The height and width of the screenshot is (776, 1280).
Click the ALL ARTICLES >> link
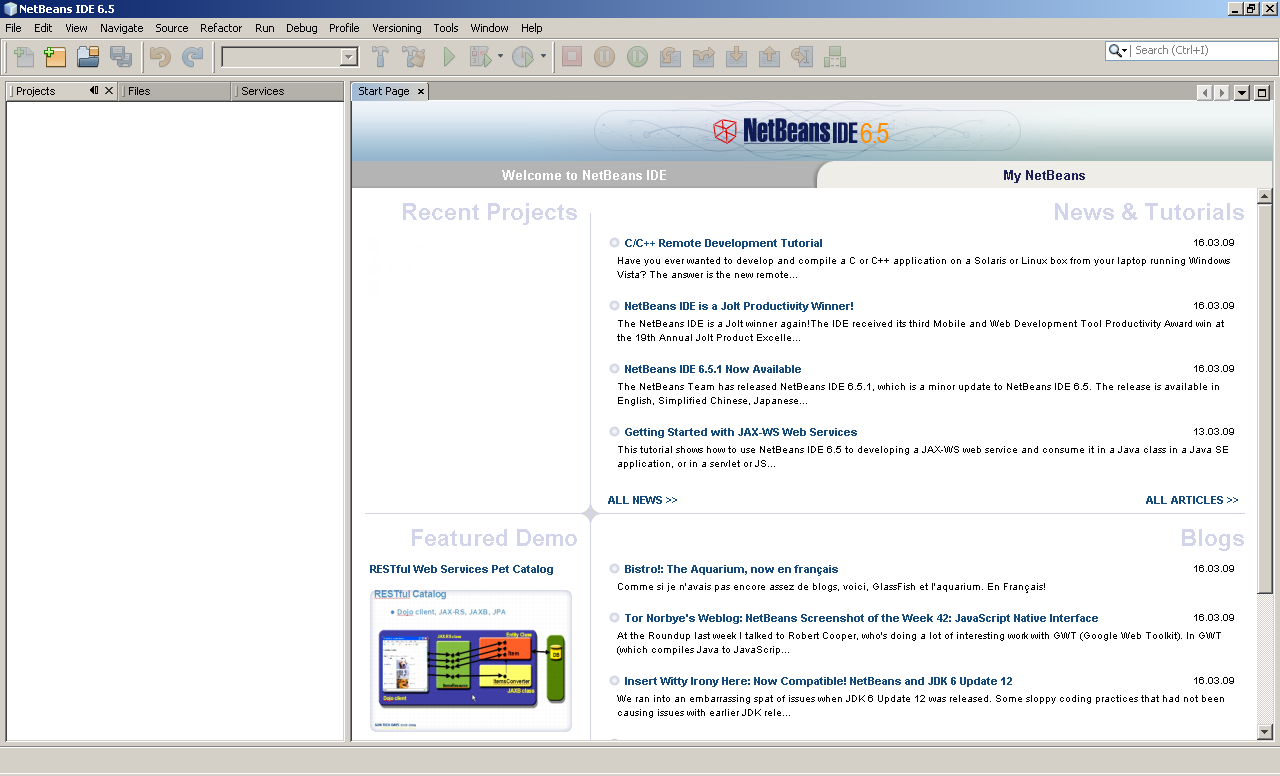[x=1192, y=500]
